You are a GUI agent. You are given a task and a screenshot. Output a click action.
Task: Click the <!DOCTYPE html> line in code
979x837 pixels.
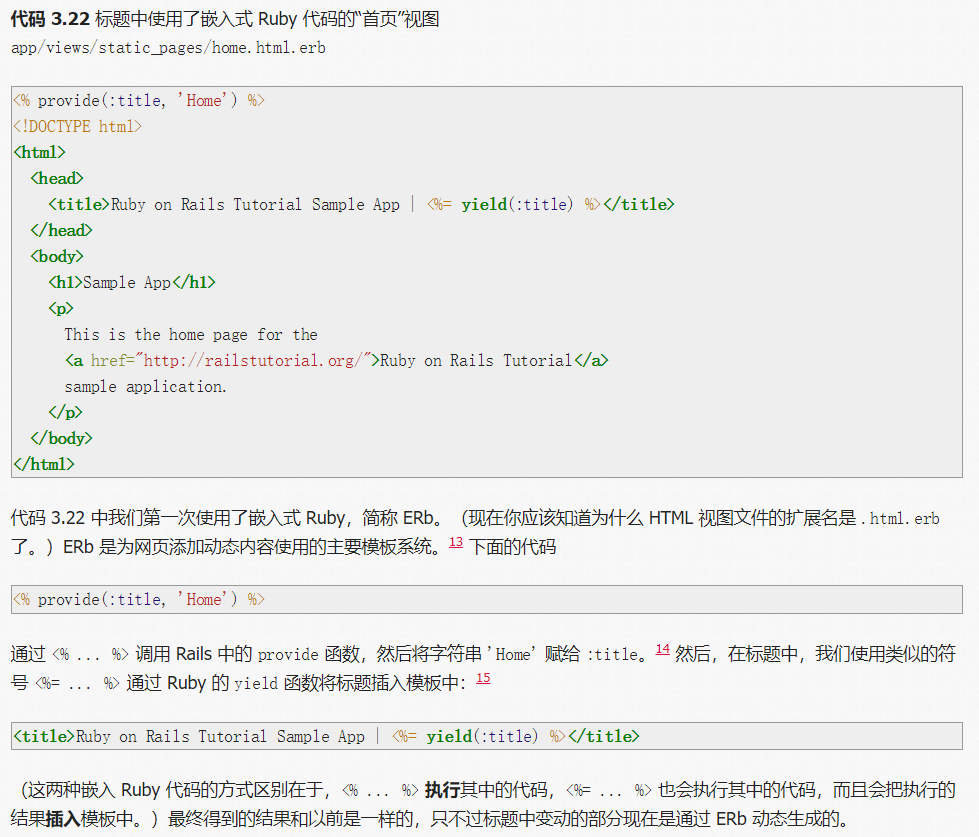(78, 125)
